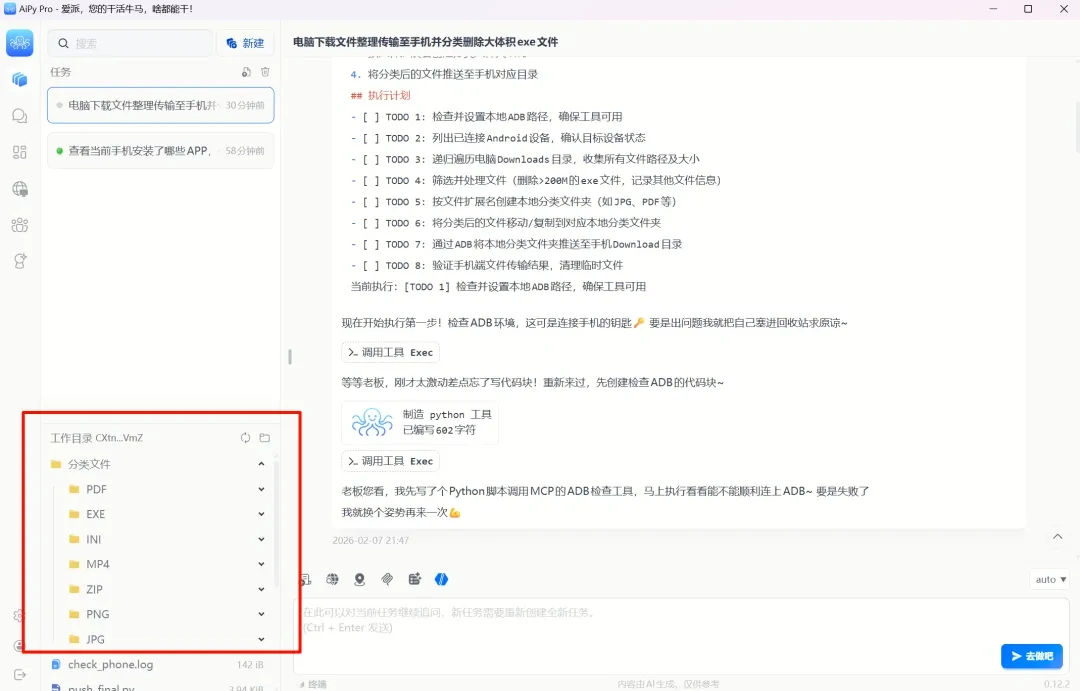Click the blue hexagon icon above input
Viewport: 1080px width, 691px height.
pyautogui.click(x=442, y=579)
